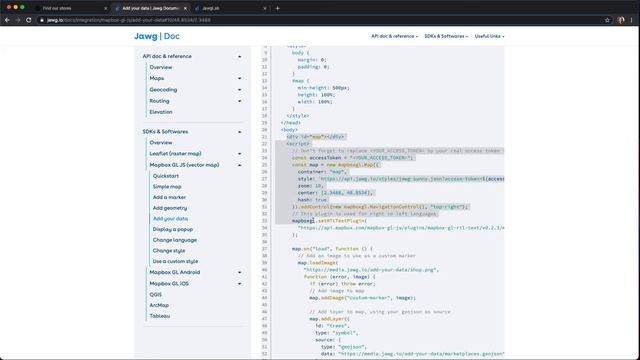Open the QGIS sidebar link
Viewport: 640px width, 360px height.
(156, 295)
